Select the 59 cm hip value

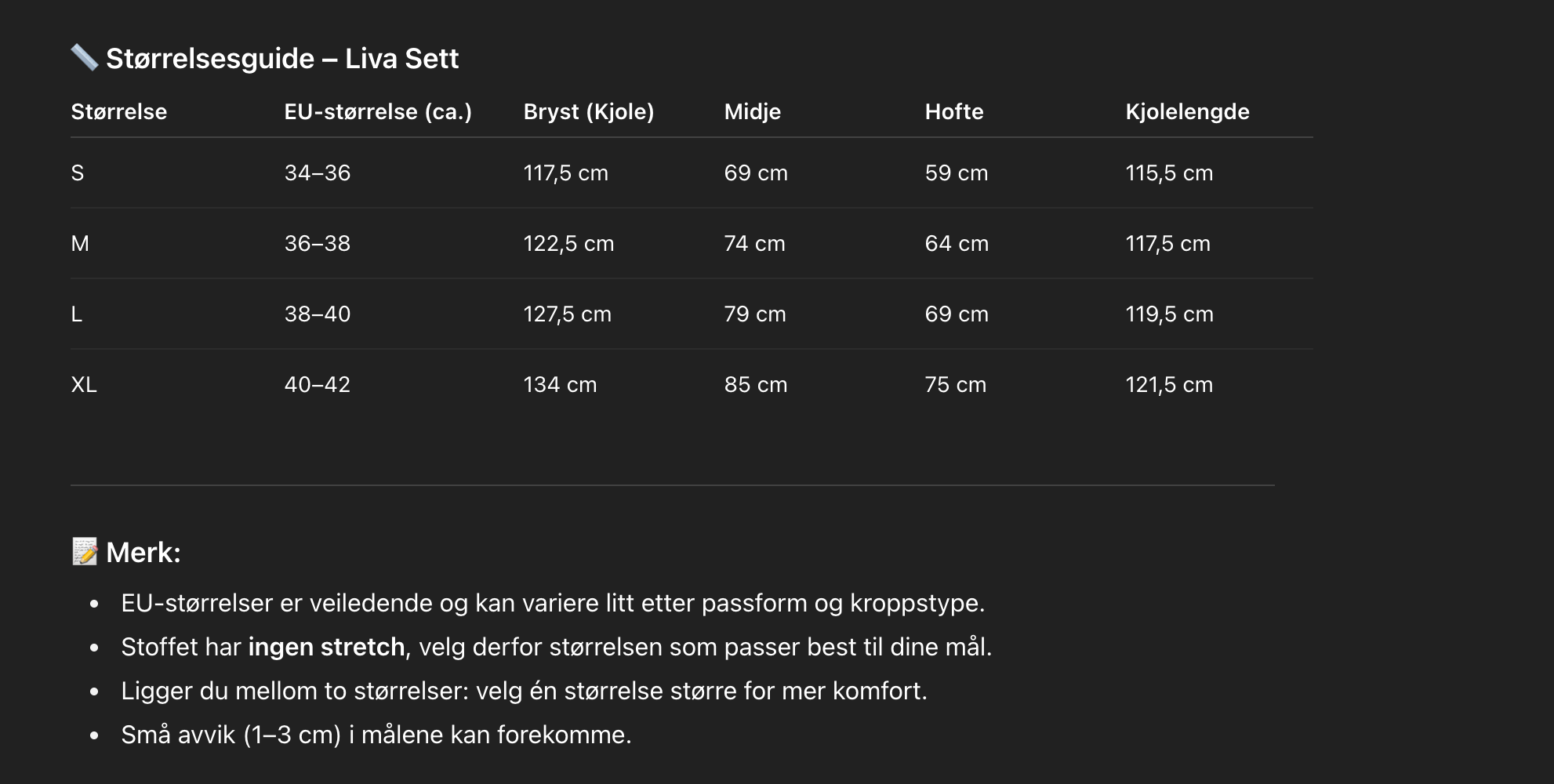[x=957, y=173]
